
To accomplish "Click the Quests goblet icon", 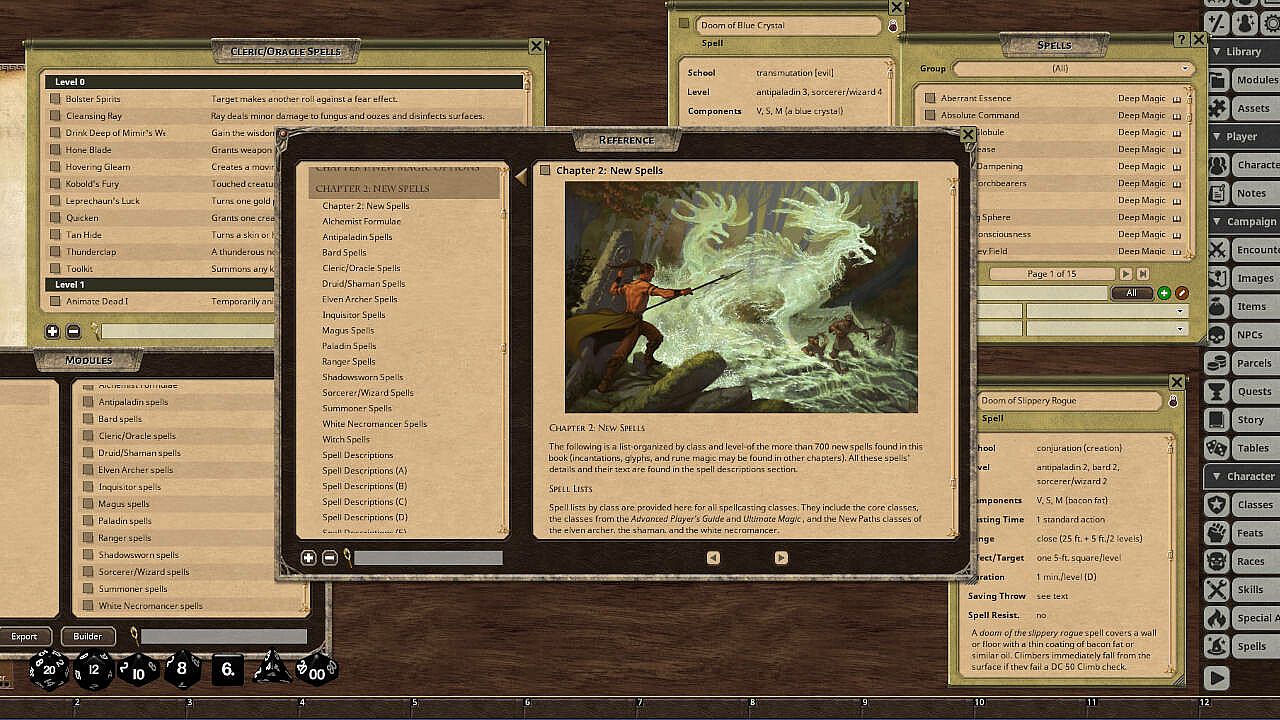I will 1217,391.
